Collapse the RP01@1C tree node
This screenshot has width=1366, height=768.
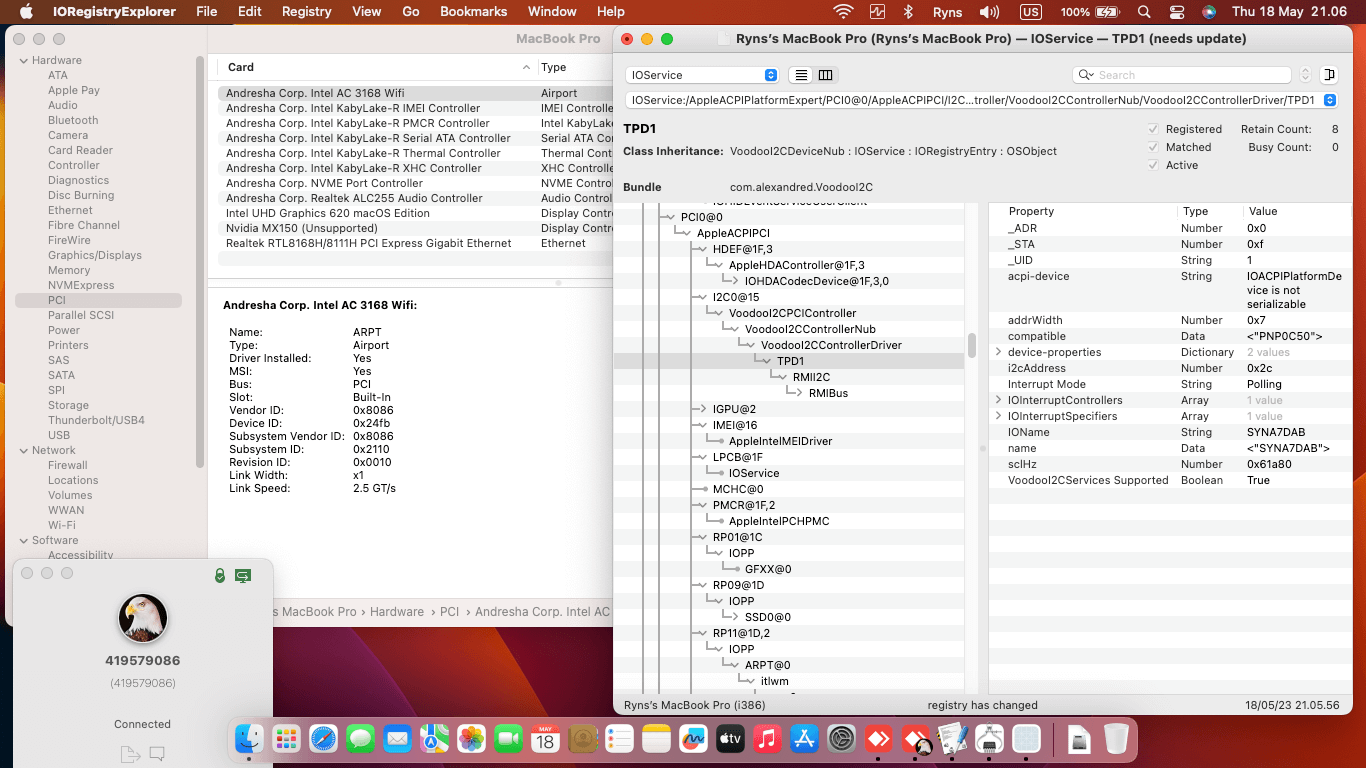702,537
